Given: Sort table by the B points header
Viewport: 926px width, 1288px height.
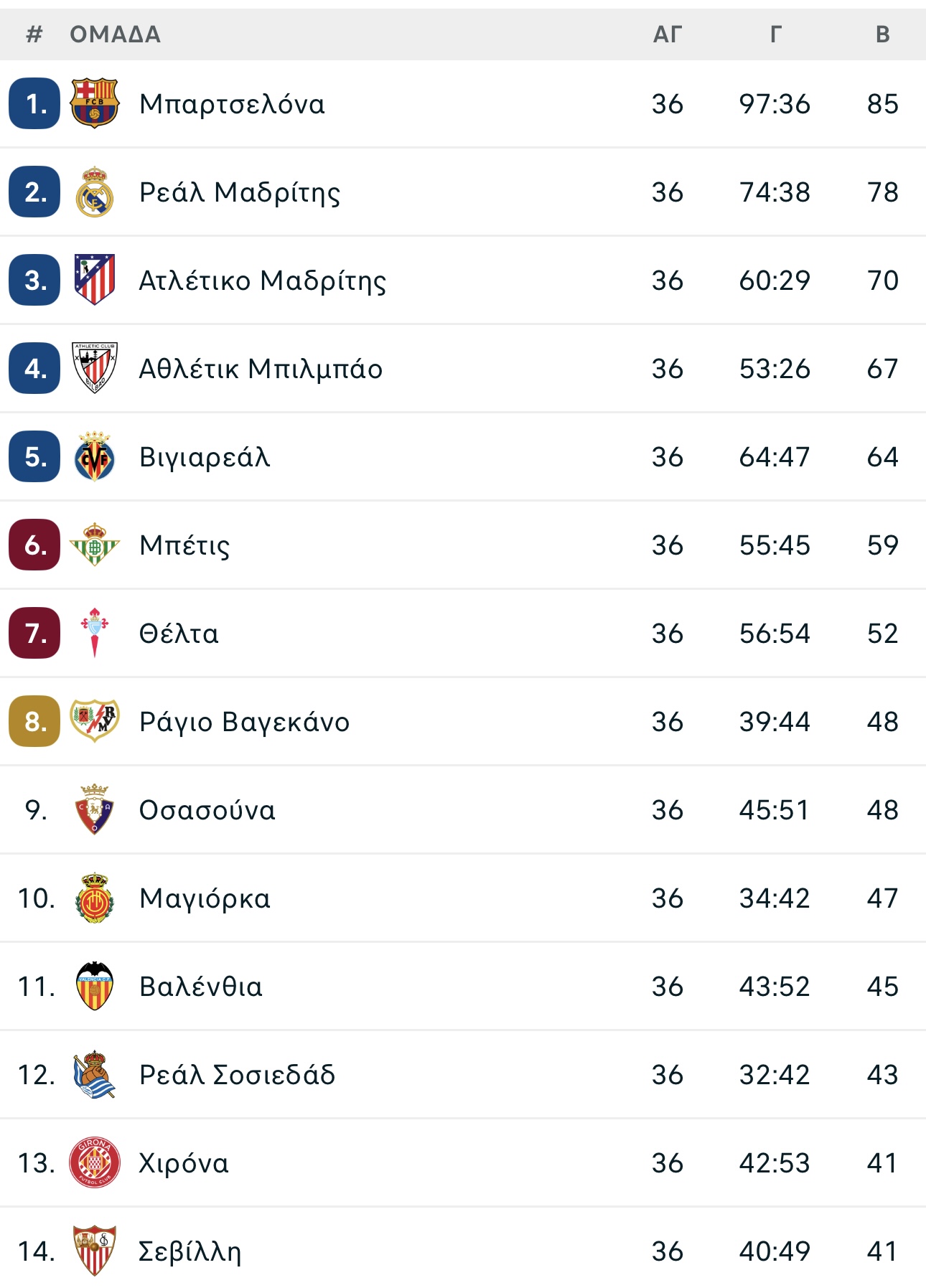Looking at the screenshot, I should 883,34.
